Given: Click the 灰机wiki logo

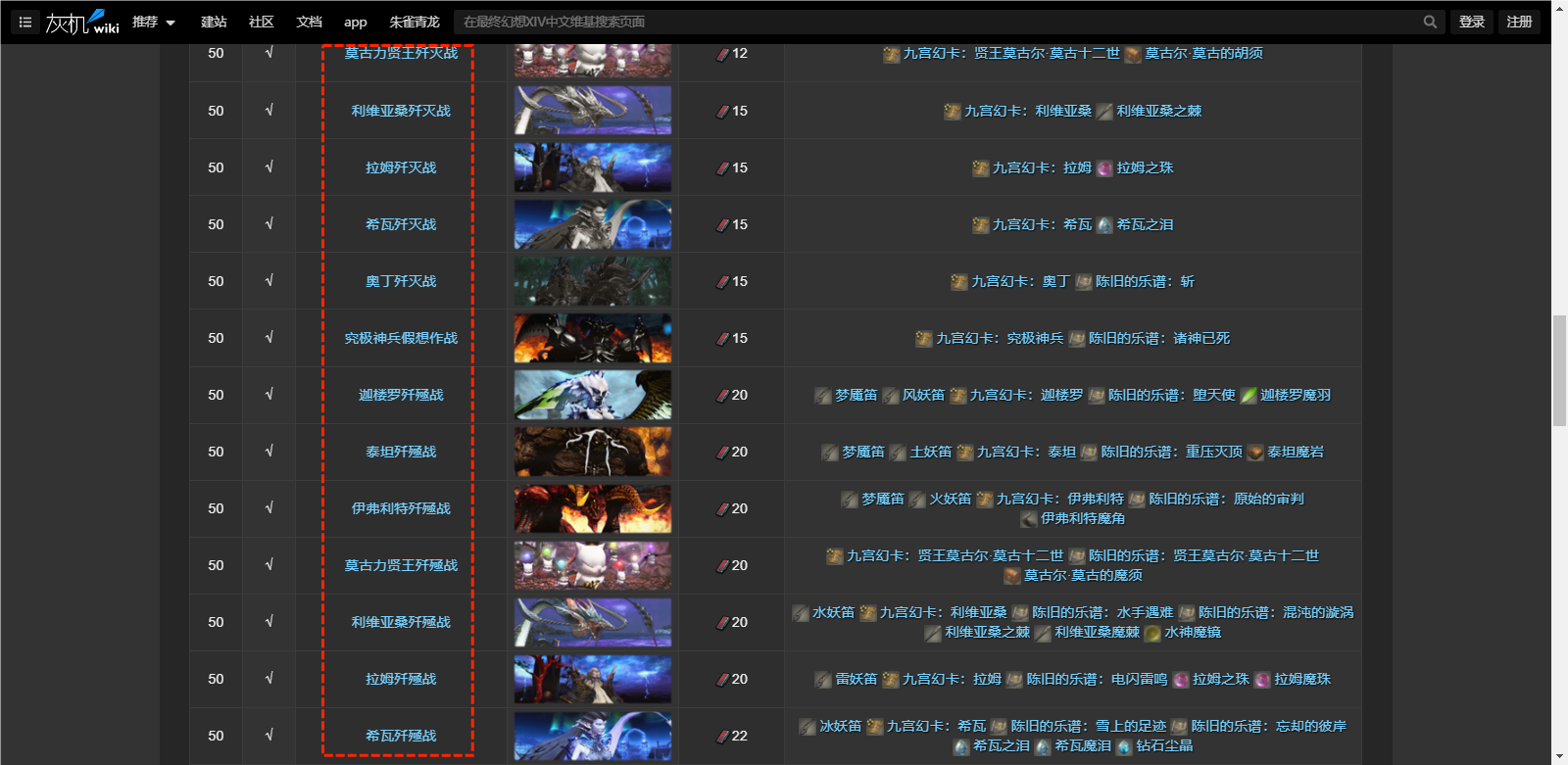Looking at the screenshot, I should tap(82, 22).
